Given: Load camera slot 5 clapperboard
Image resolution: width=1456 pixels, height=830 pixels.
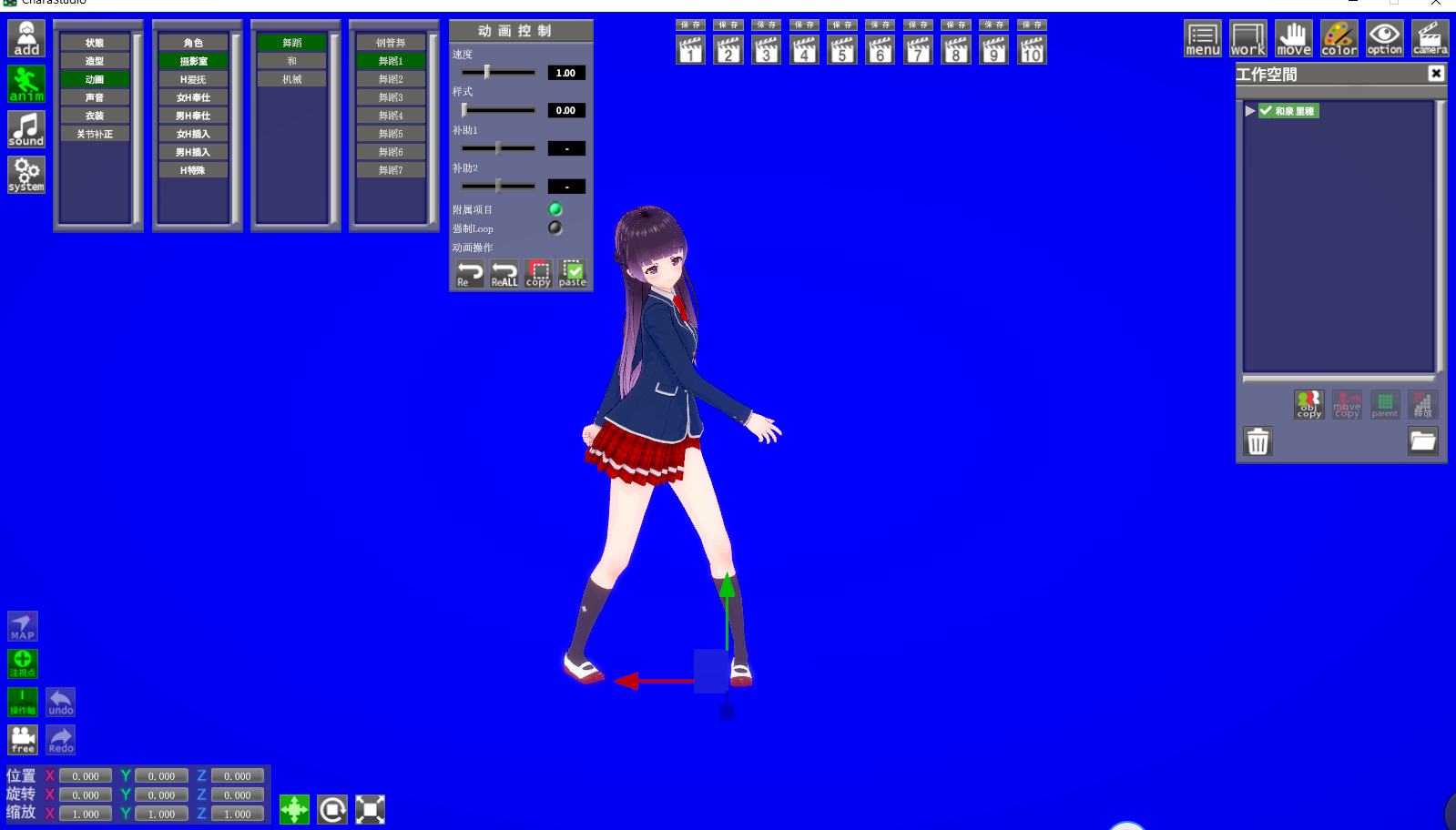Looking at the screenshot, I should point(842,49).
